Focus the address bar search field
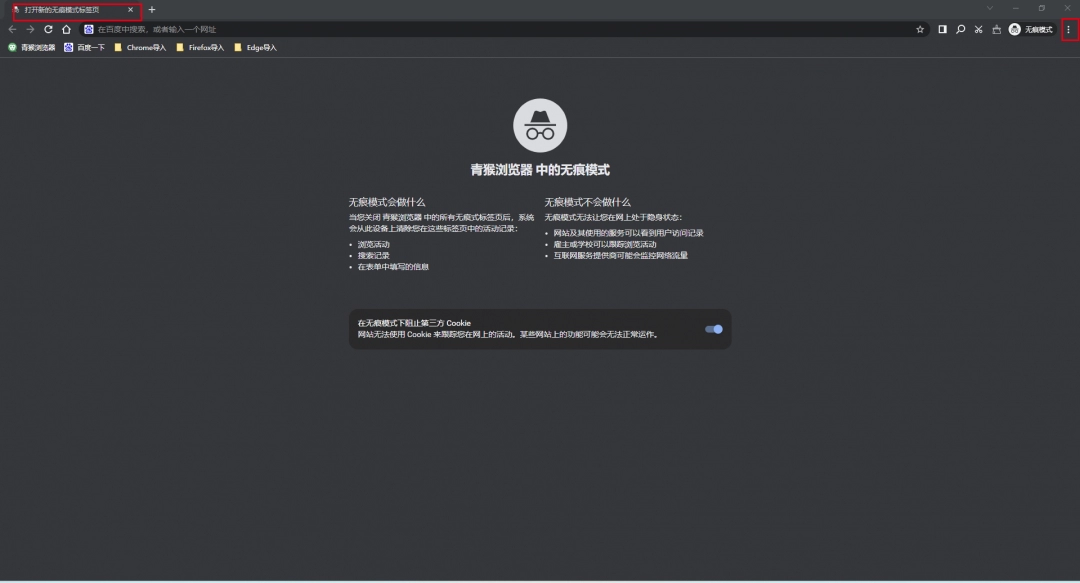 tap(503, 30)
